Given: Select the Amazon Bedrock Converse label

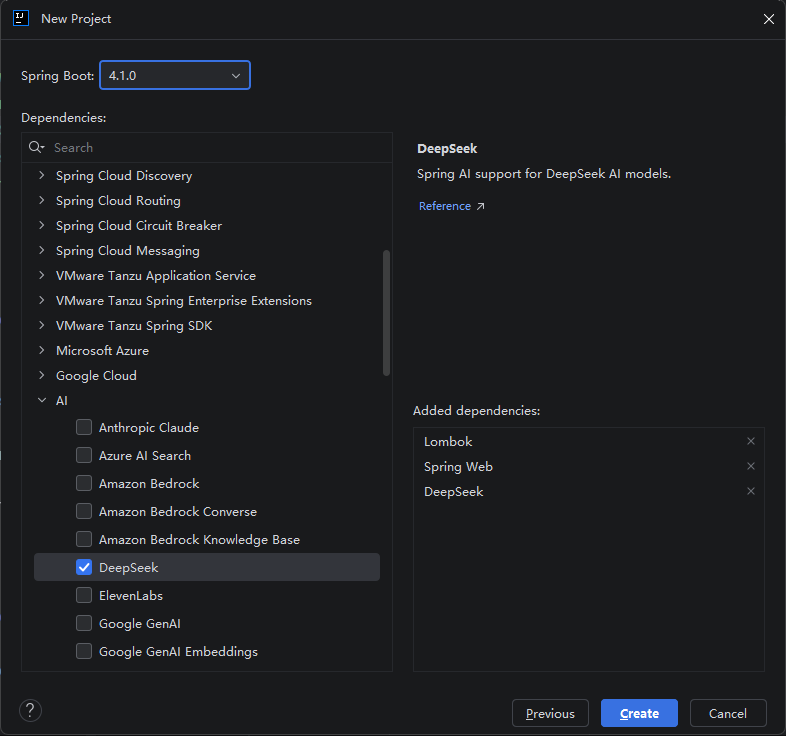Looking at the screenshot, I should point(178,512).
